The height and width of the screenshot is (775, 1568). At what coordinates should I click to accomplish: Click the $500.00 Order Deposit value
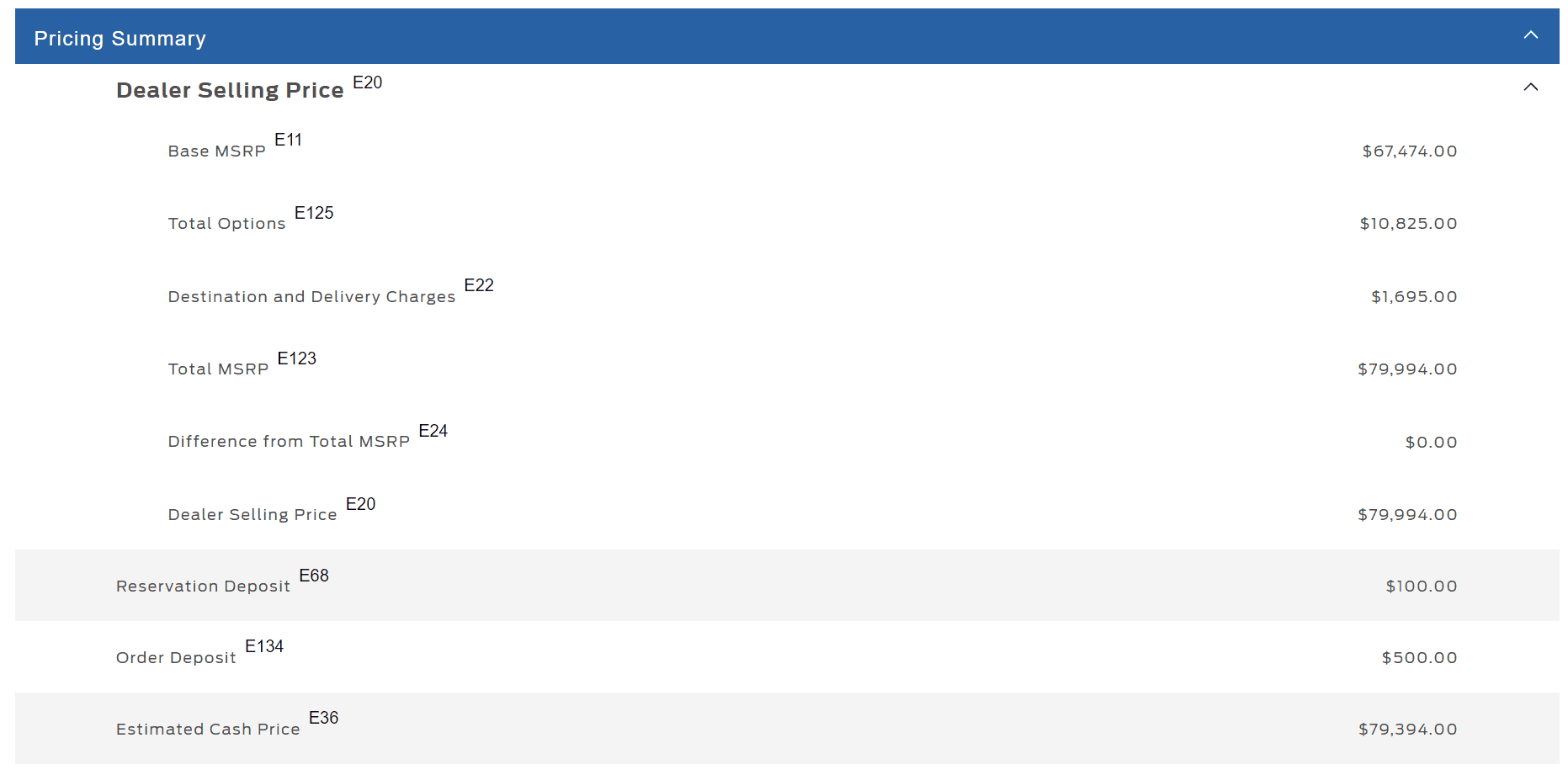tap(1419, 658)
